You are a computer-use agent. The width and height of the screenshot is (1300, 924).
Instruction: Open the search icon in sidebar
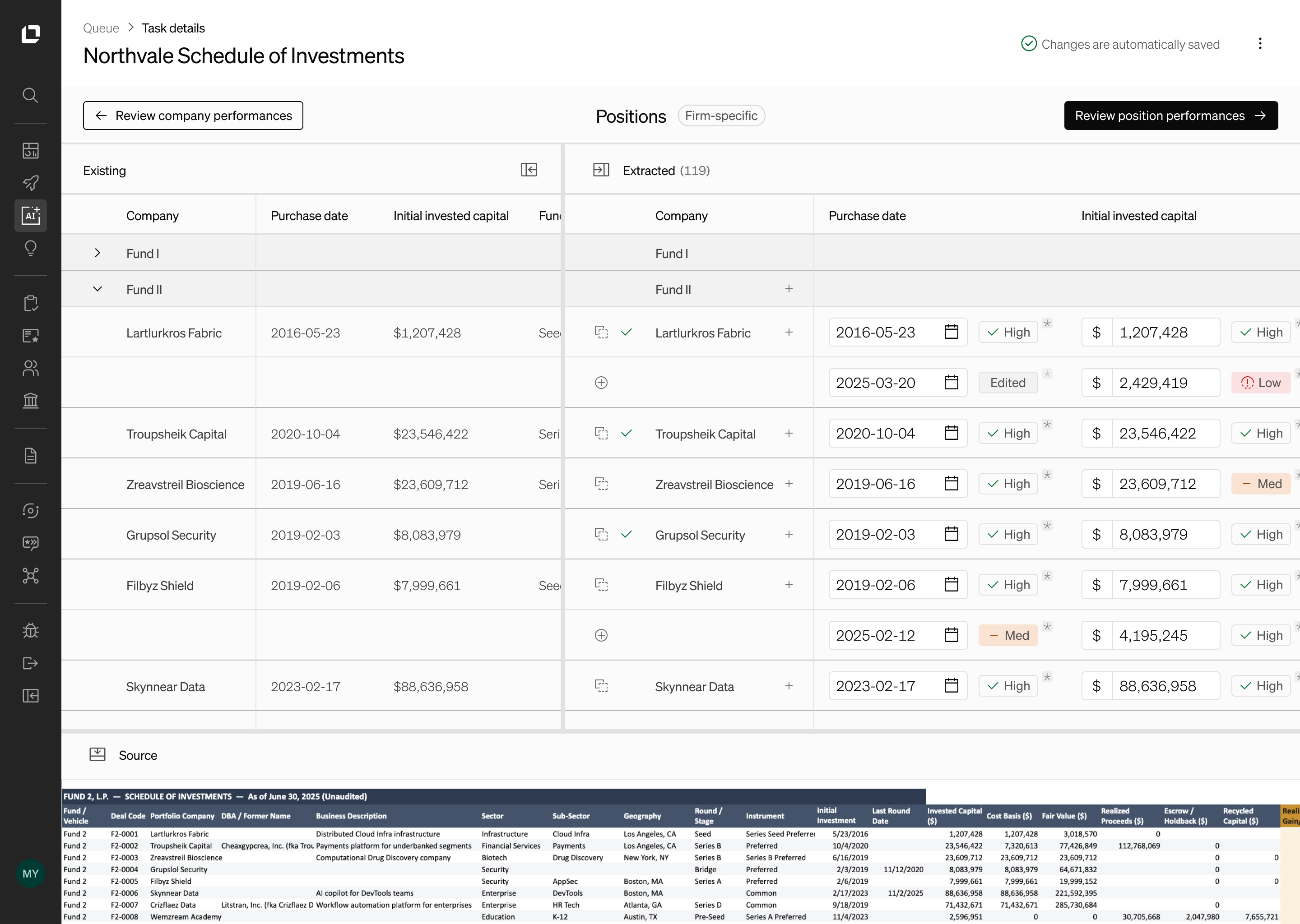(x=30, y=95)
